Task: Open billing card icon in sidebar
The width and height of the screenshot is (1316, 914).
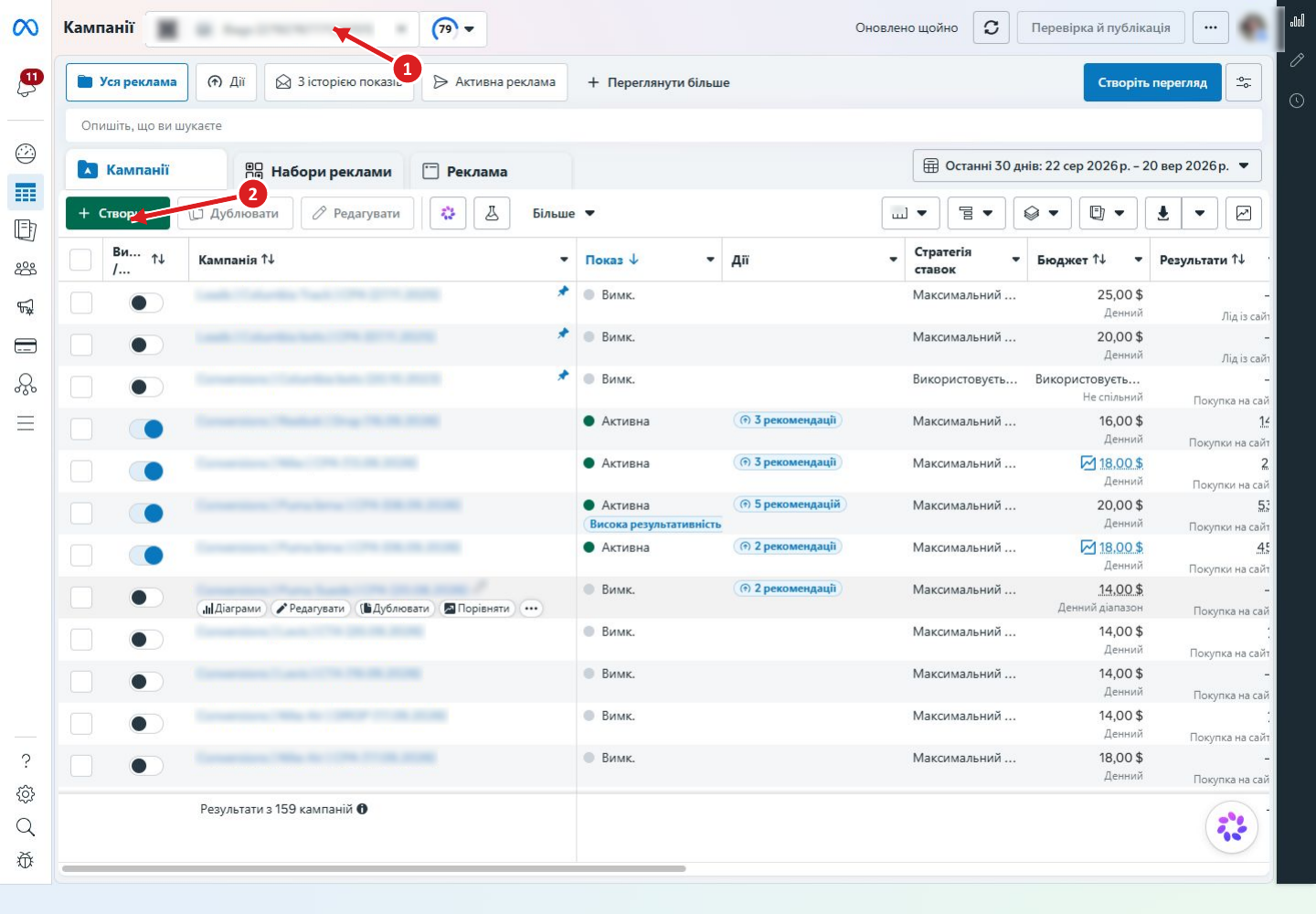Action: coord(26,345)
